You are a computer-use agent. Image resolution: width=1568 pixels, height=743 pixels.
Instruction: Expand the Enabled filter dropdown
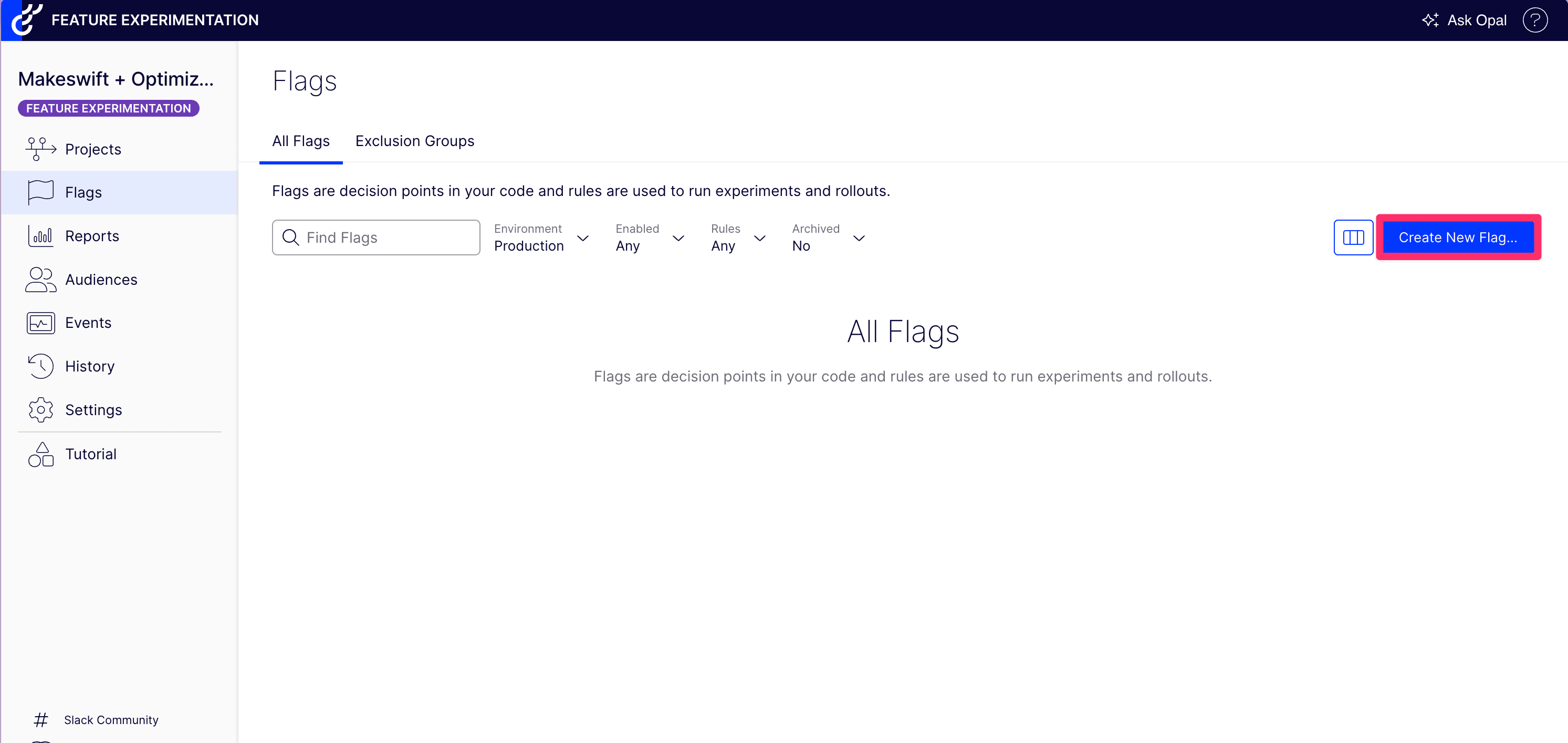click(649, 238)
